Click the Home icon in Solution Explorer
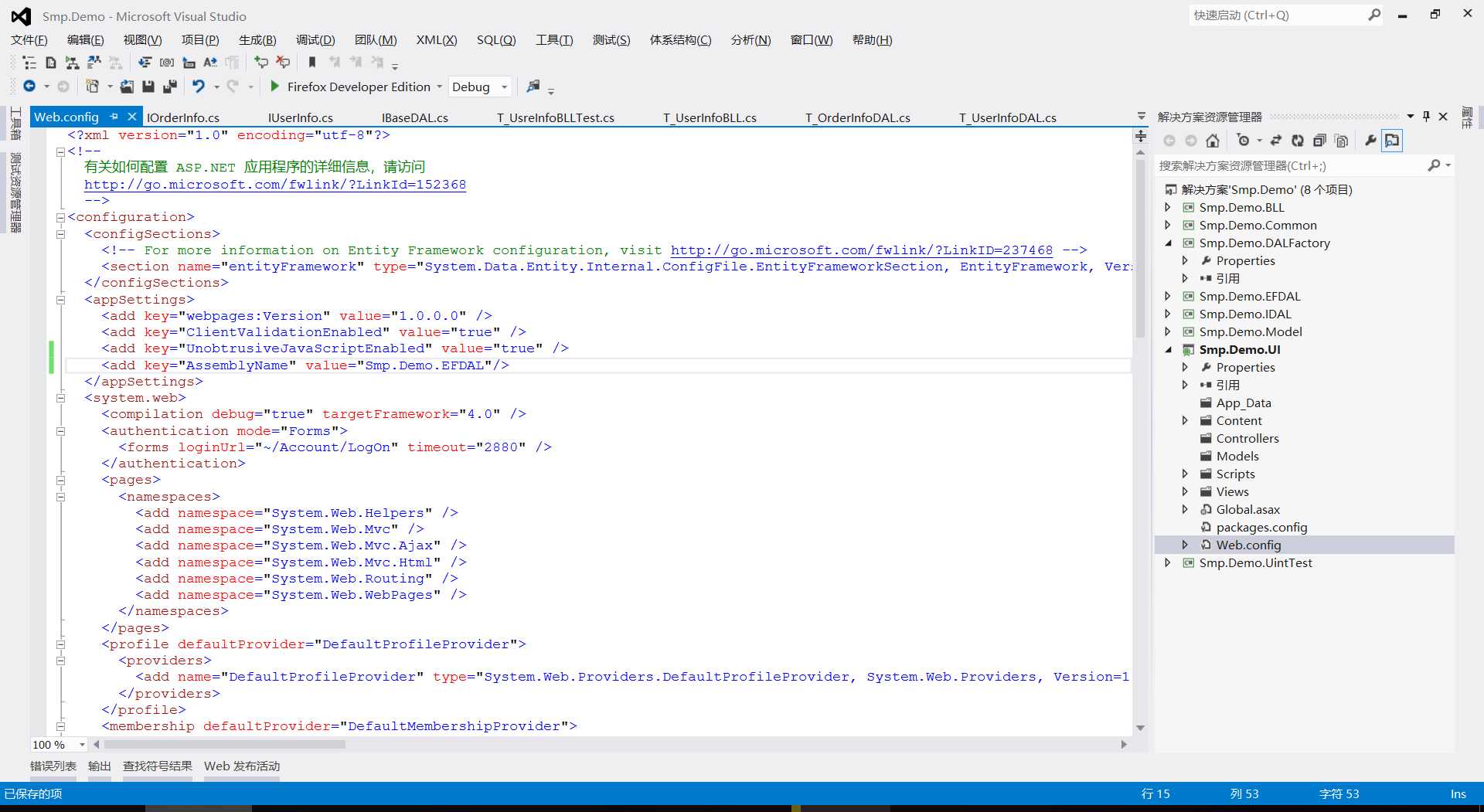The height and width of the screenshot is (812, 1484). pos(1213,141)
